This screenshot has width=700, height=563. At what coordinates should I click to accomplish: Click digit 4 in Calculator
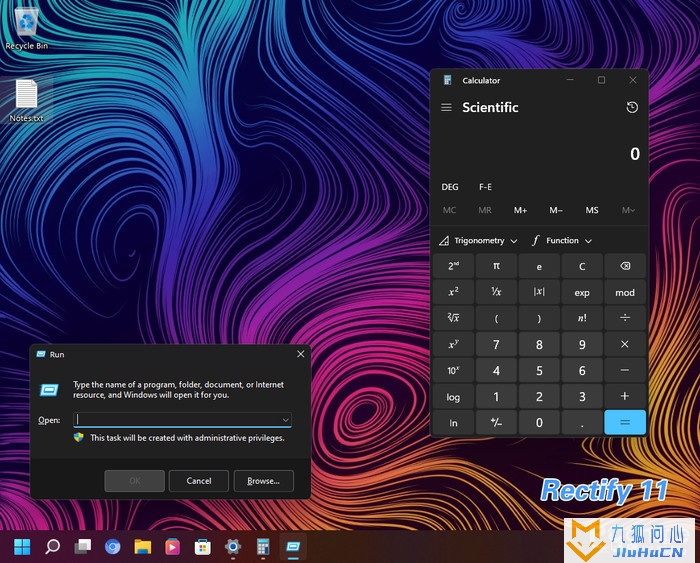[x=496, y=370]
